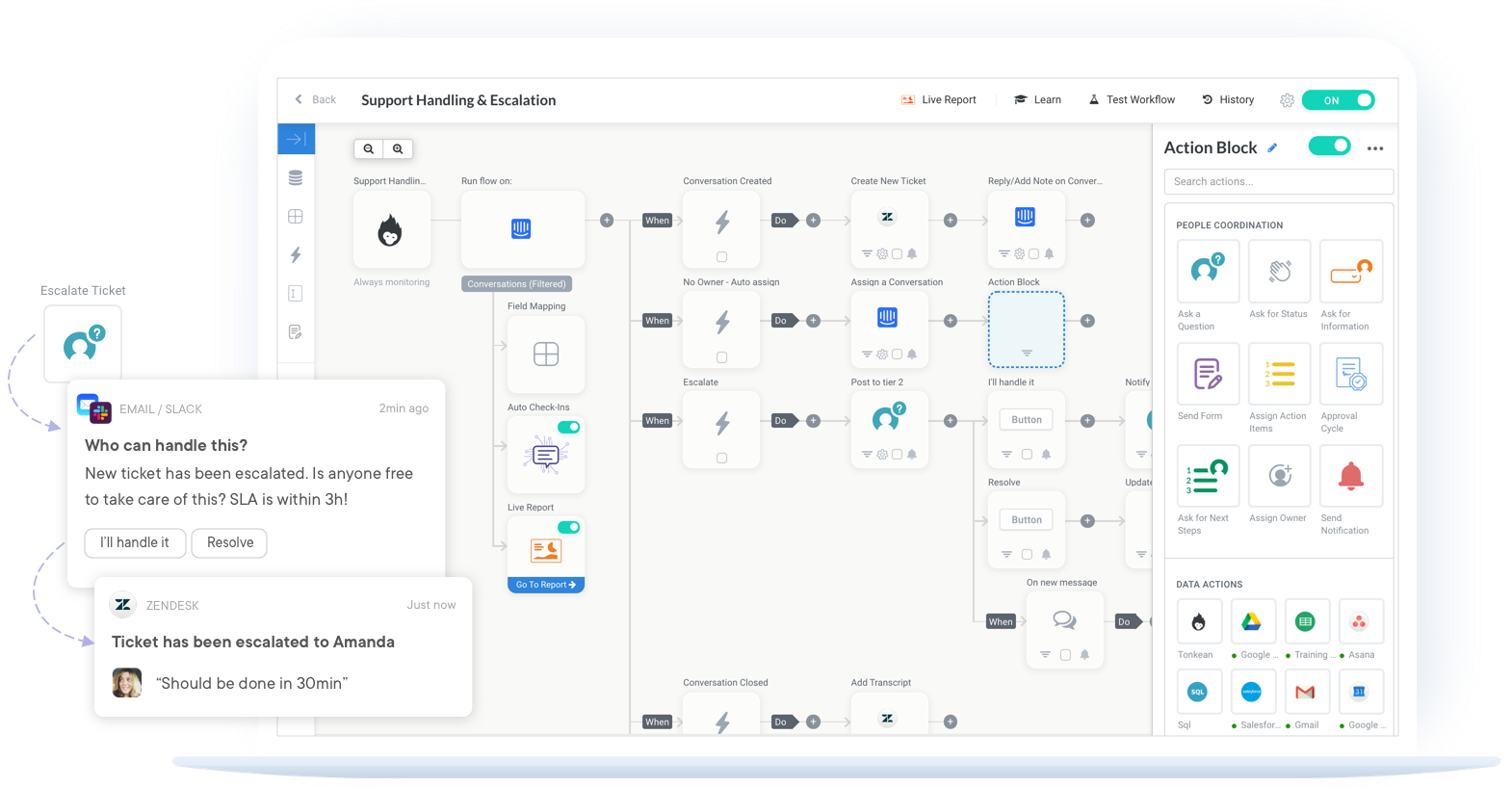Open the History menu item
1512x788 pixels.
[1228, 100]
